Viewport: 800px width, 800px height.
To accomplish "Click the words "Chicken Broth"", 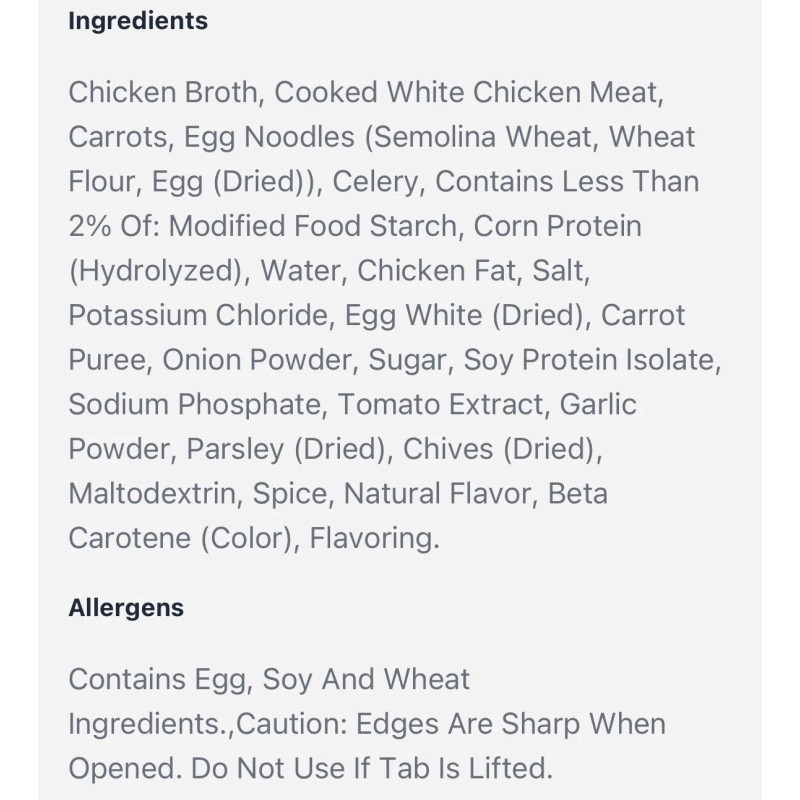I will coord(160,93).
